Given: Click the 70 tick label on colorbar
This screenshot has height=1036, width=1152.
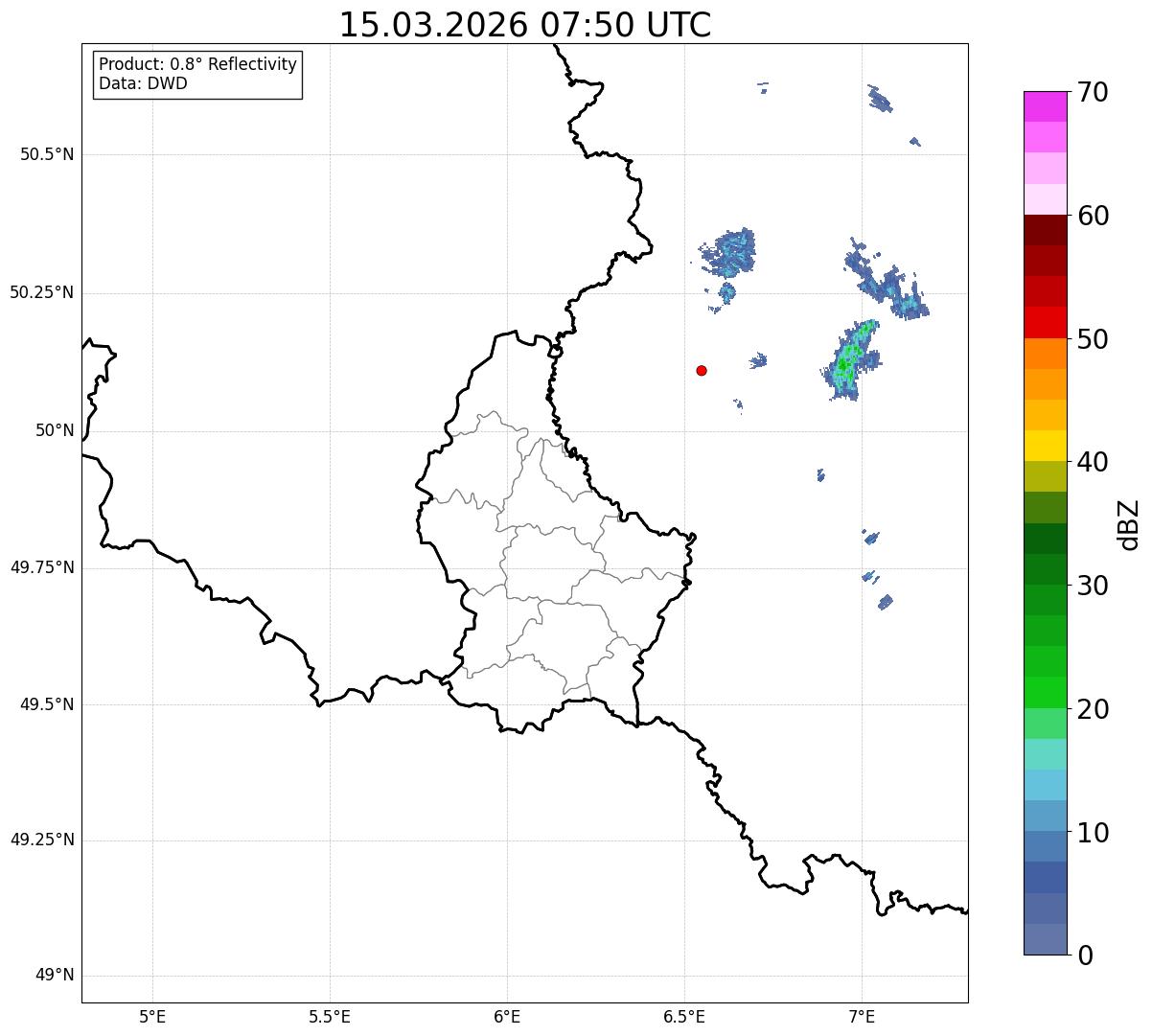Looking at the screenshot, I should tap(1094, 92).
